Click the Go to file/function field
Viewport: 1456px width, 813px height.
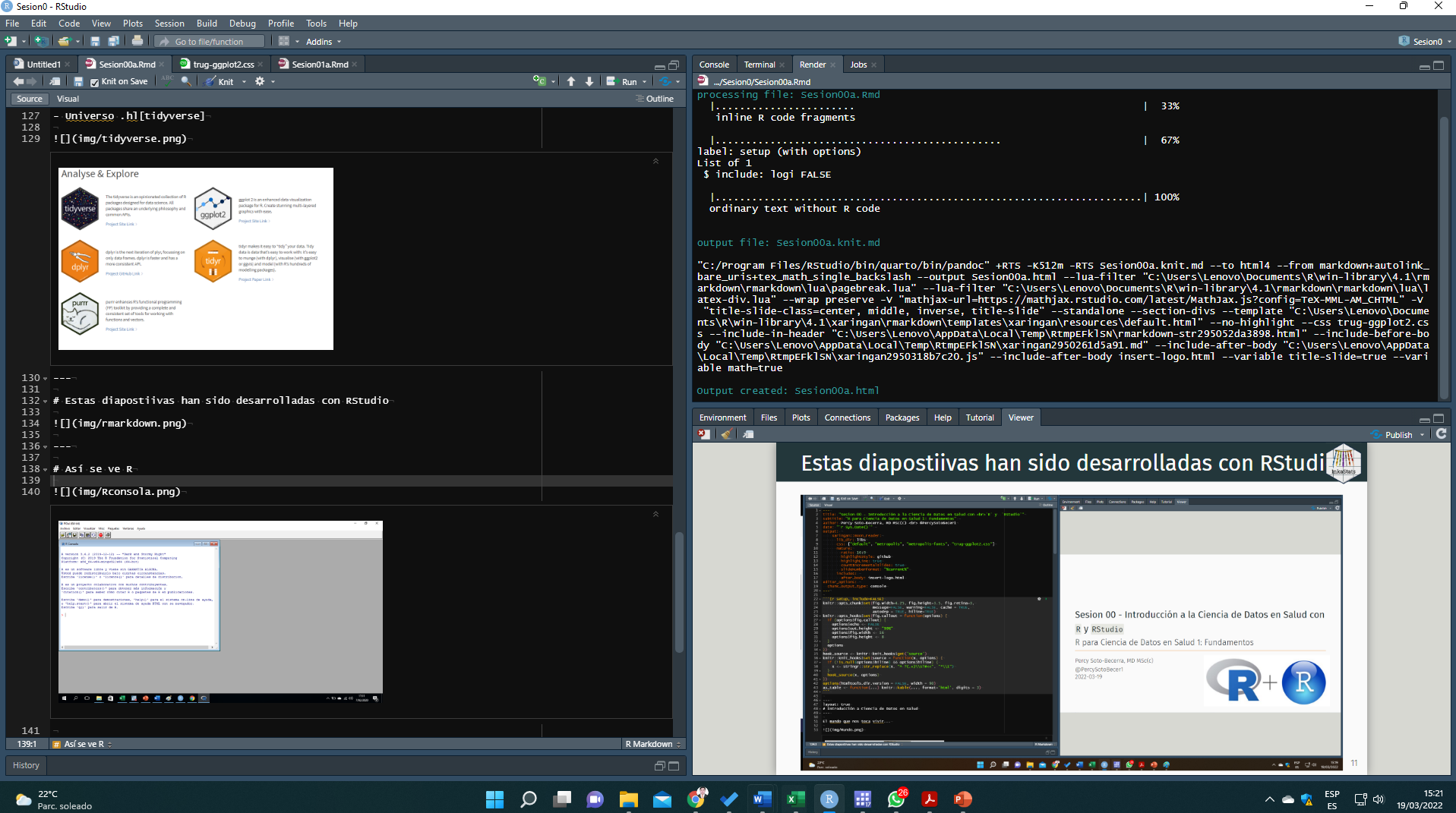point(209,42)
